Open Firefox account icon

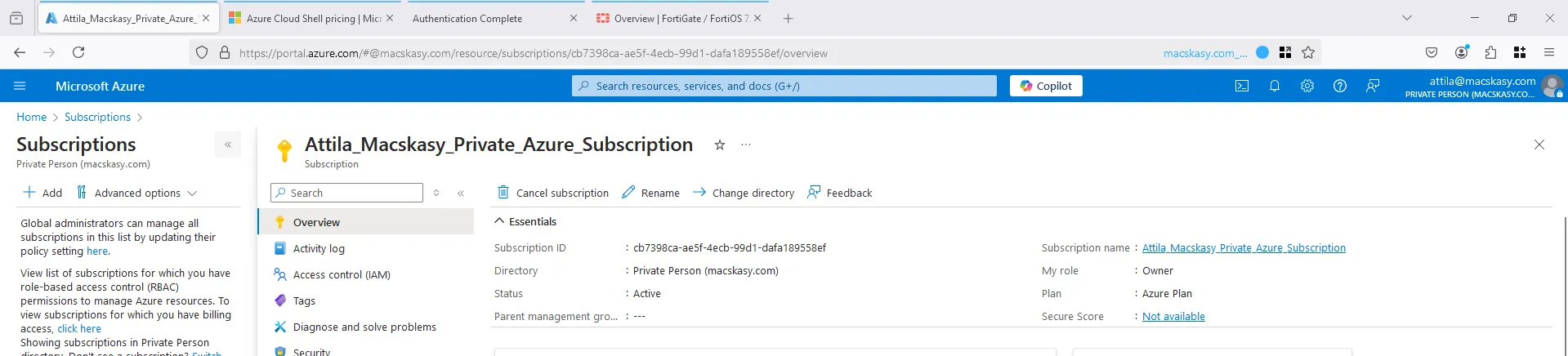click(x=1462, y=52)
